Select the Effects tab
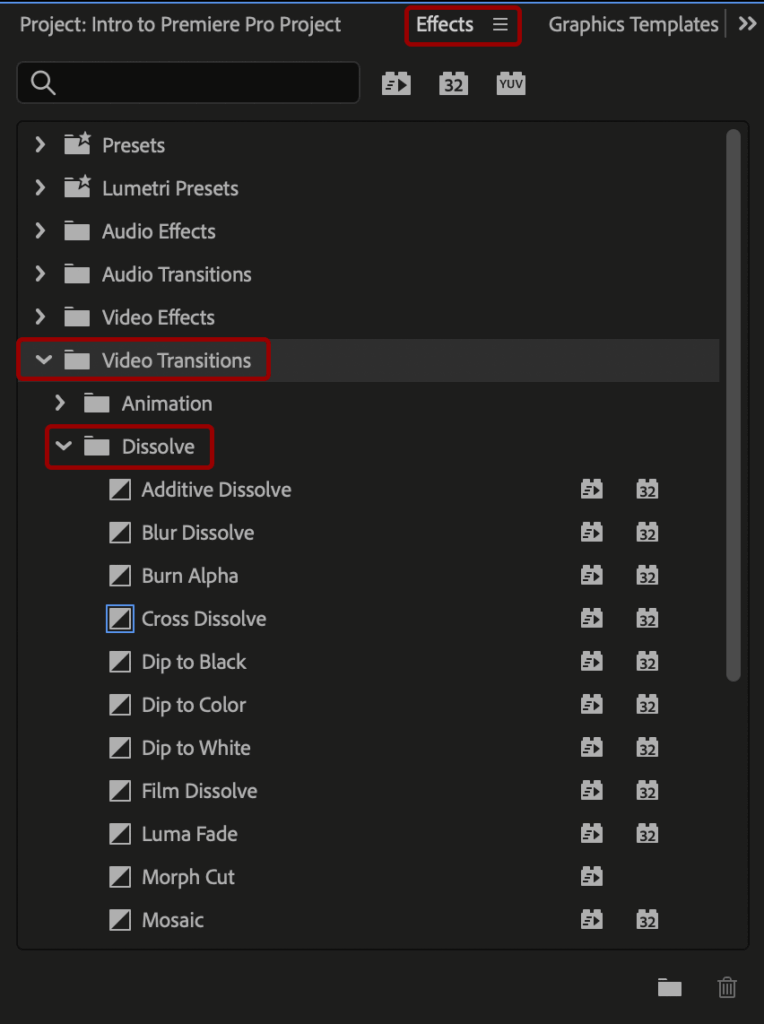 [445, 25]
